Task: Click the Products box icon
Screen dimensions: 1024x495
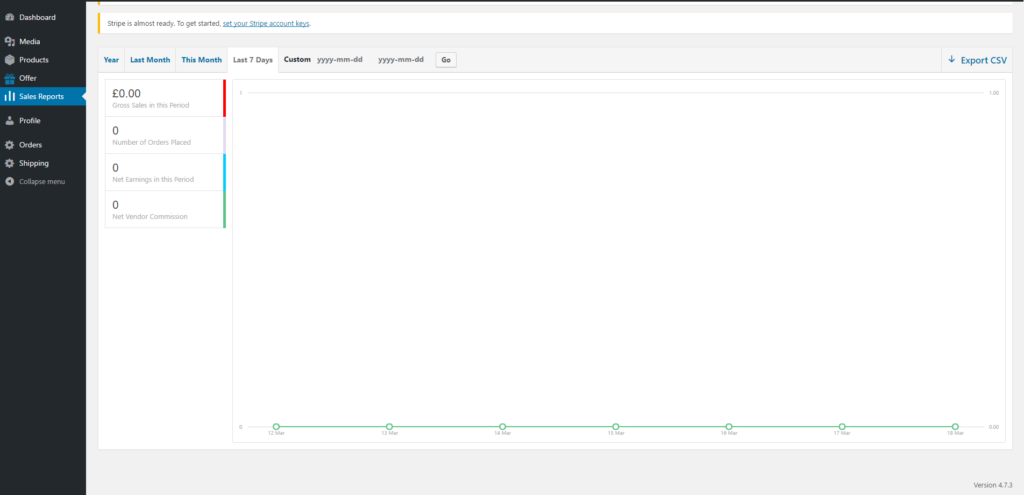Action: pyautogui.click(x=10, y=60)
